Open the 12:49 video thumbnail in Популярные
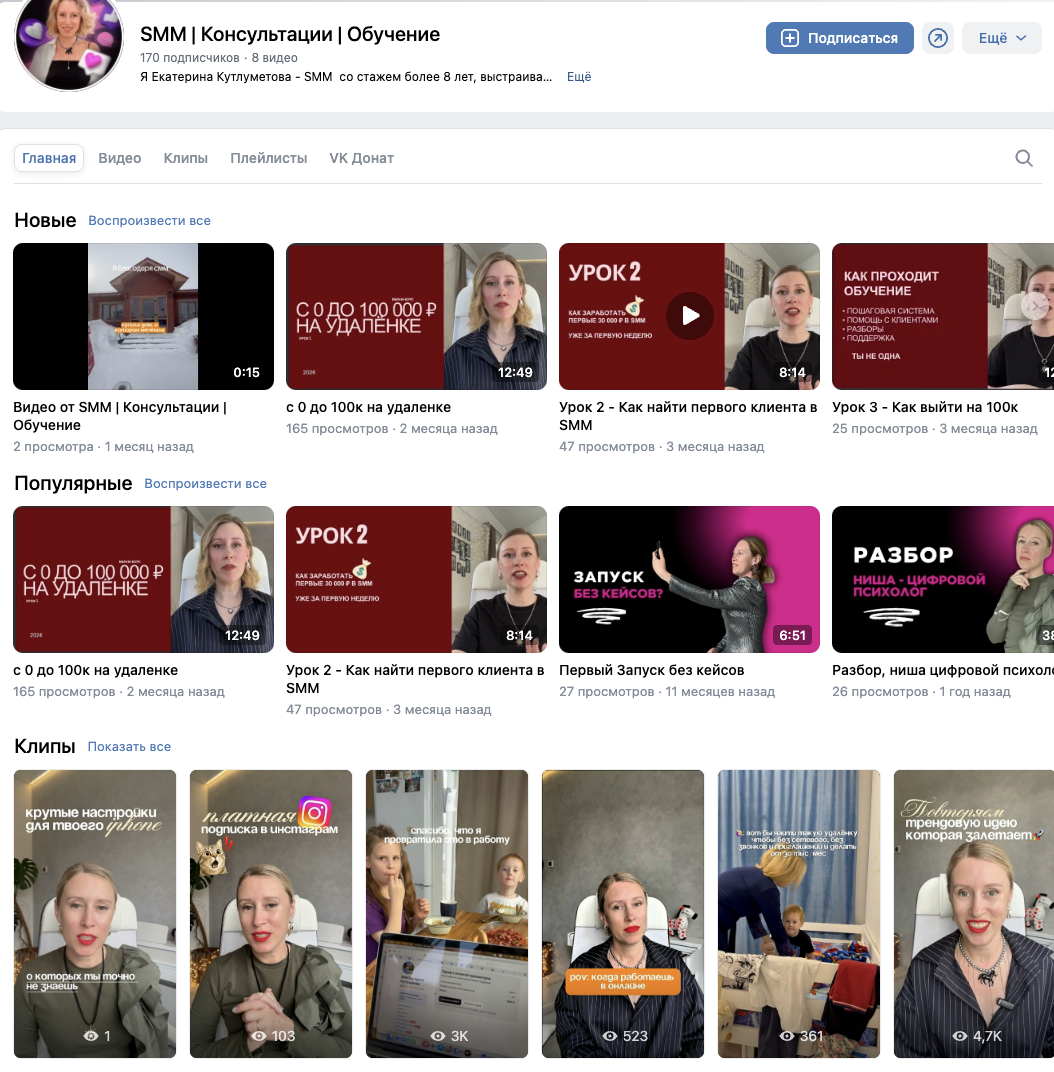 (x=144, y=579)
